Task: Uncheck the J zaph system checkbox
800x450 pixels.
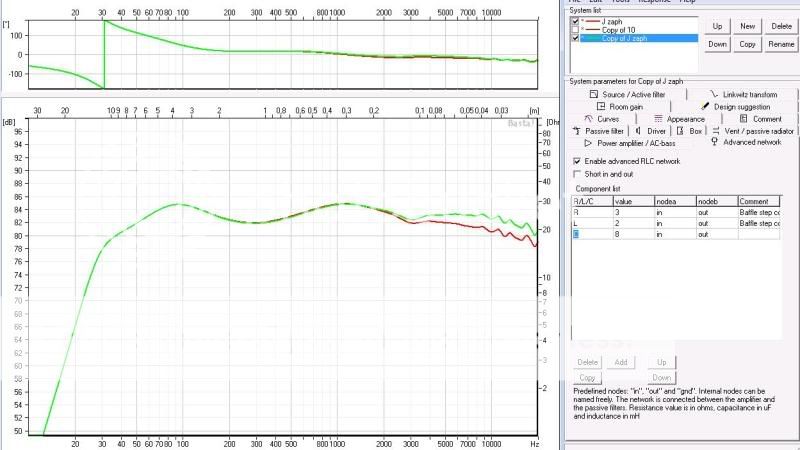Action: click(x=574, y=21)
